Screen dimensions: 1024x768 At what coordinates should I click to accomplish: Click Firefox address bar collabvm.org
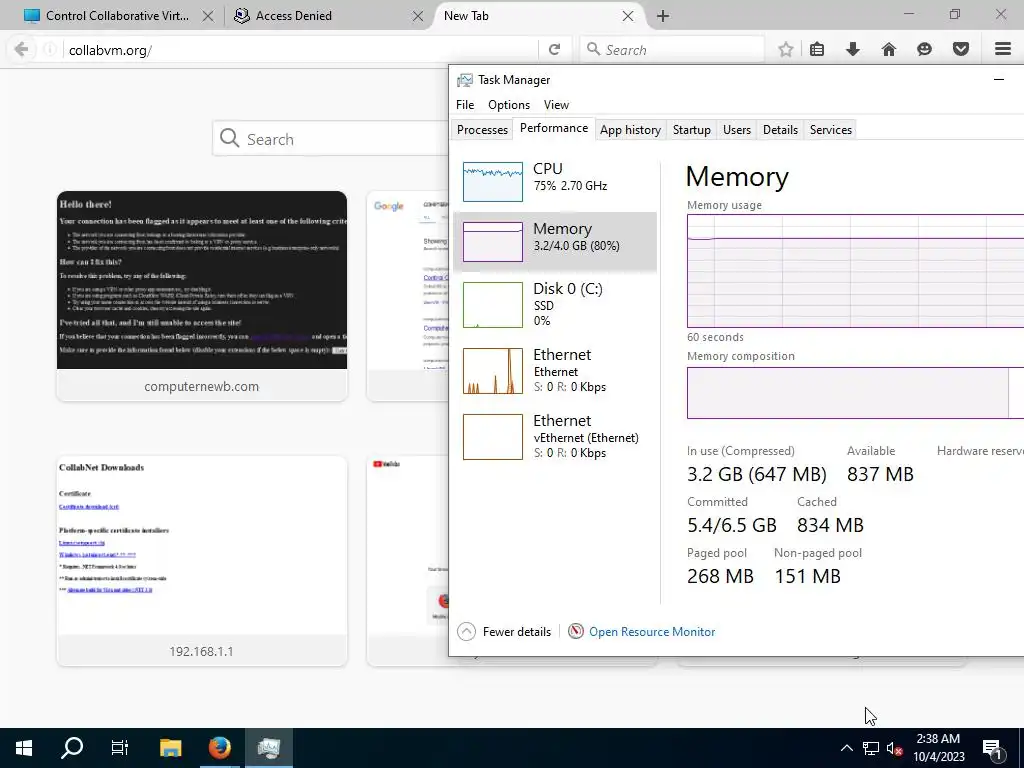pos(300,50)
